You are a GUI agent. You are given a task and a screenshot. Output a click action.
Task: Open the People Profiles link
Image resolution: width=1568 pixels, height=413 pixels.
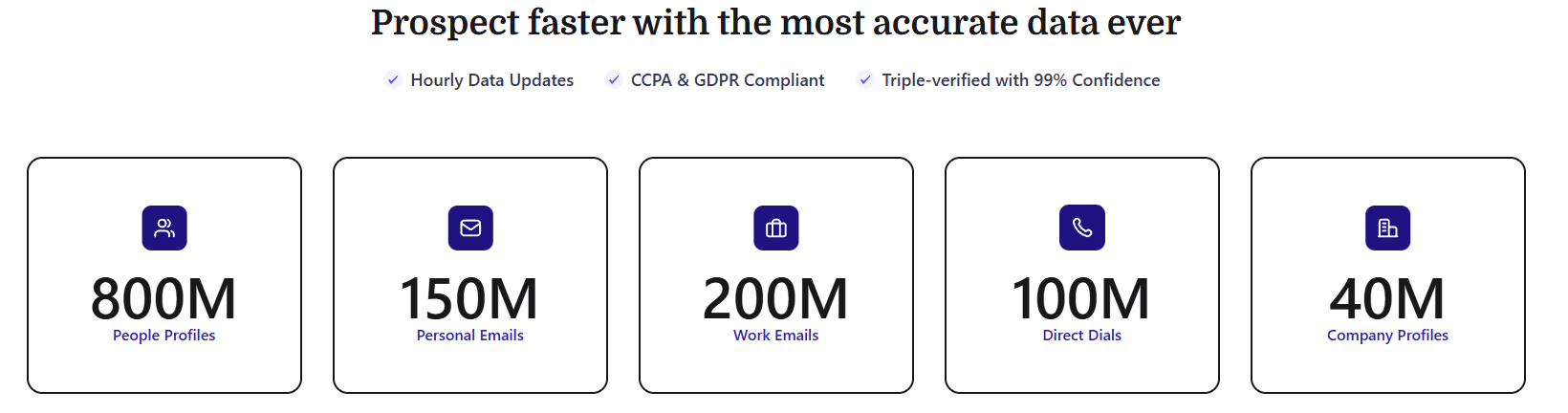(164, 336)
